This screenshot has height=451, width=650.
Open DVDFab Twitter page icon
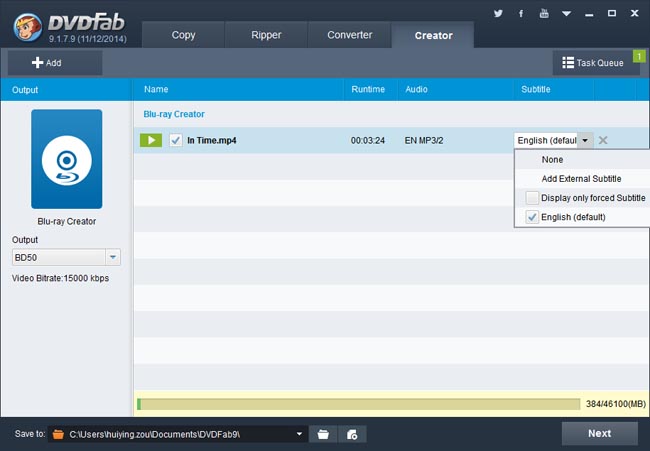click(498, 14)
